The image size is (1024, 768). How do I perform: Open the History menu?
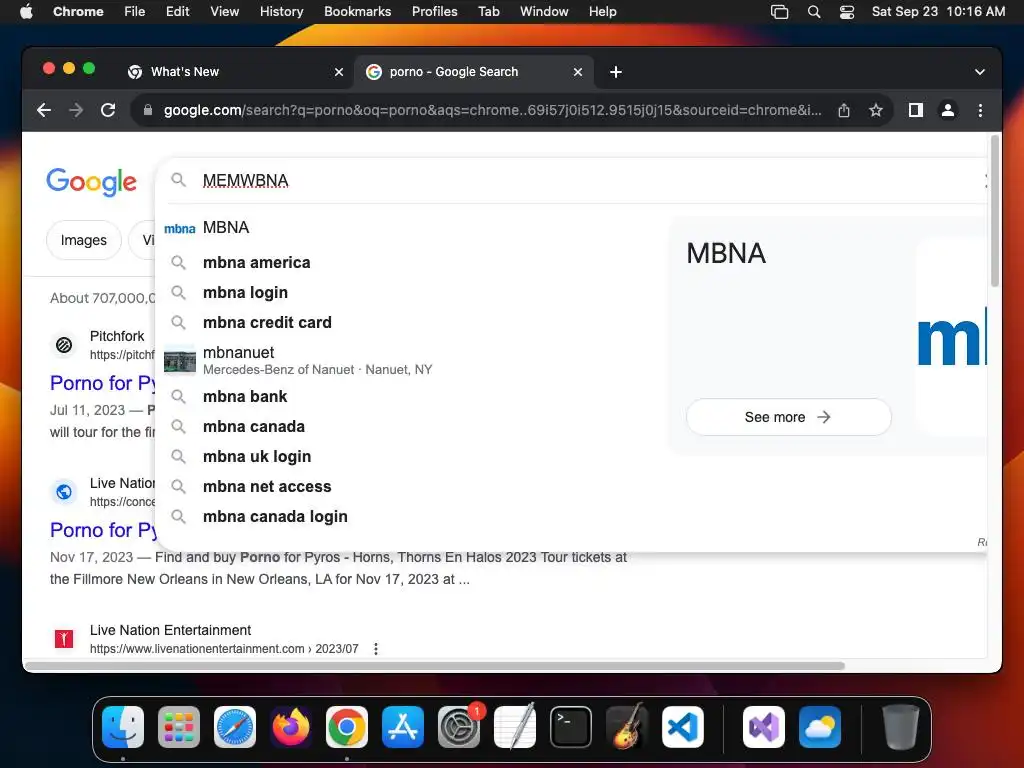coord(281,12)
